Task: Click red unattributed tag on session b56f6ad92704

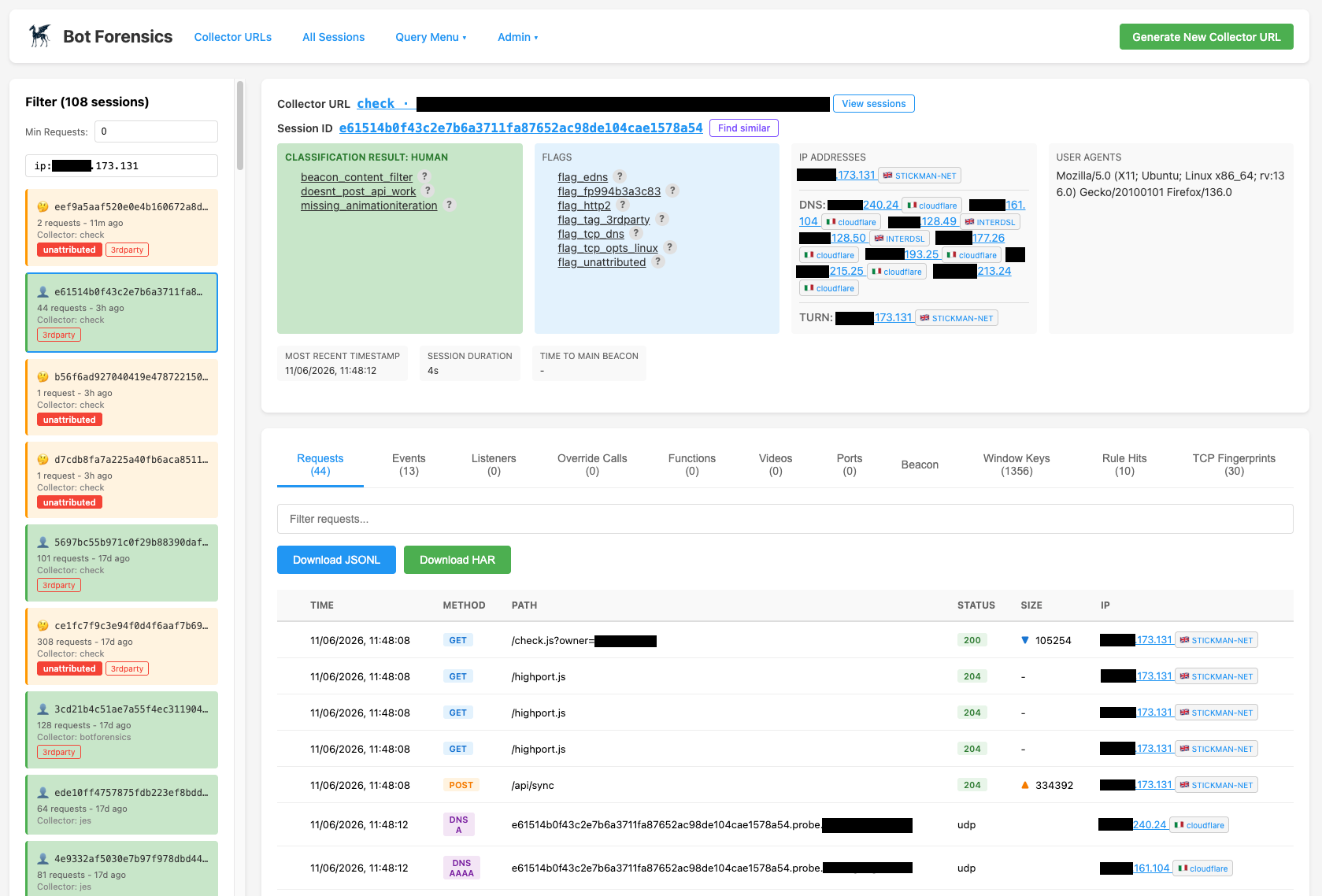Action: 69,420
